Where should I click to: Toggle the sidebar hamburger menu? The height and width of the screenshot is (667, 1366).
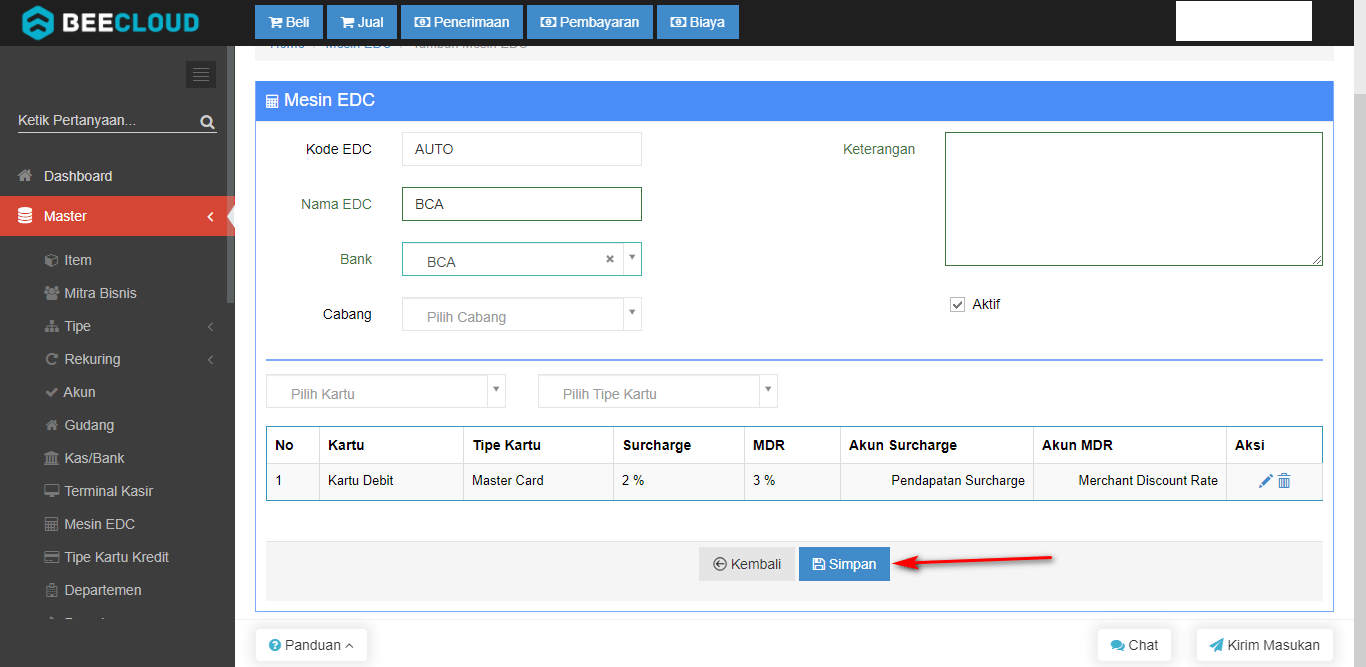point(201,74)
